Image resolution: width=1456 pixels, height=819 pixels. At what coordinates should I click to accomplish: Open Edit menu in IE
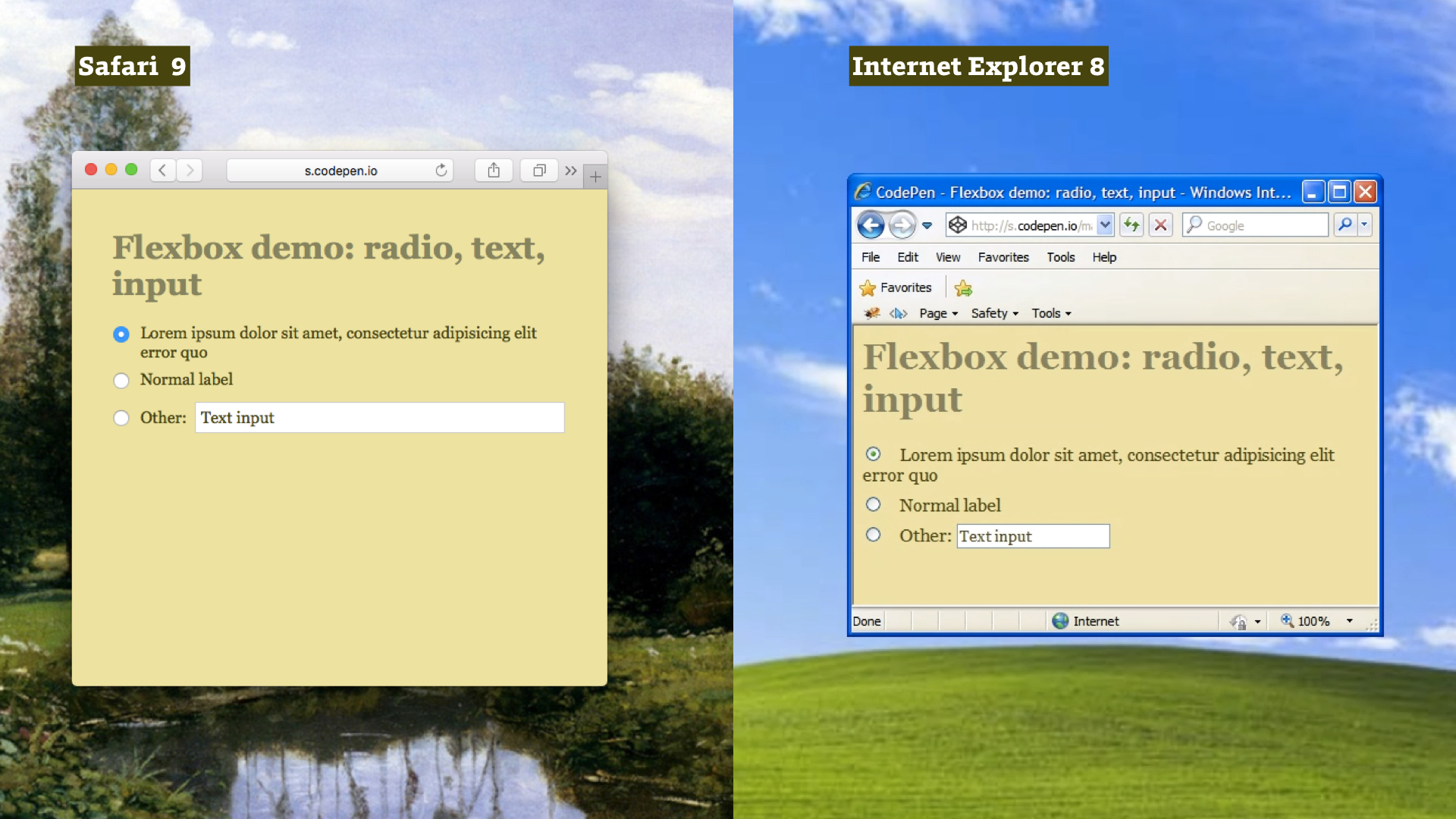[x=908, y=257]
